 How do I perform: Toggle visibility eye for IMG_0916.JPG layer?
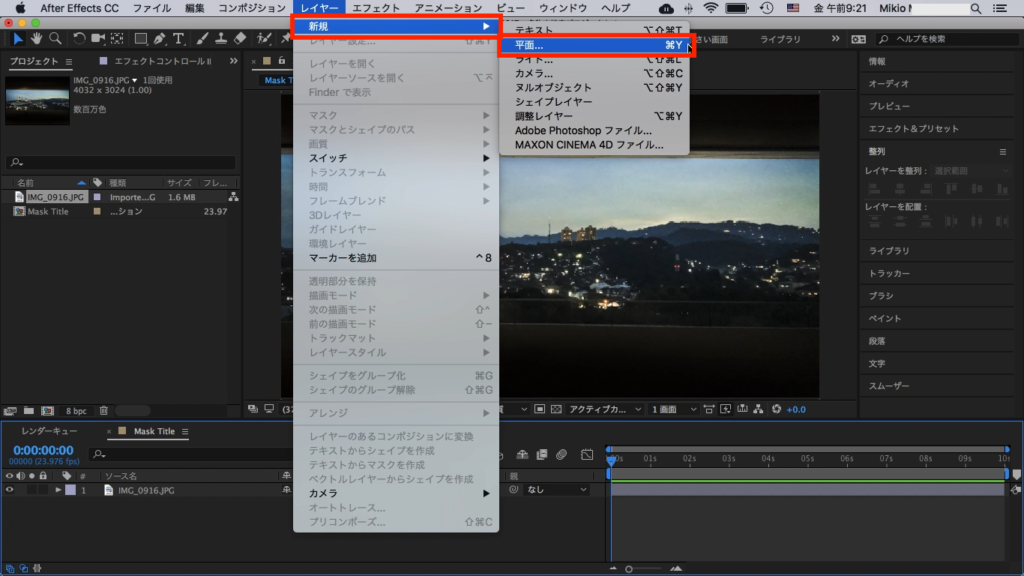[x=10, y=490]
